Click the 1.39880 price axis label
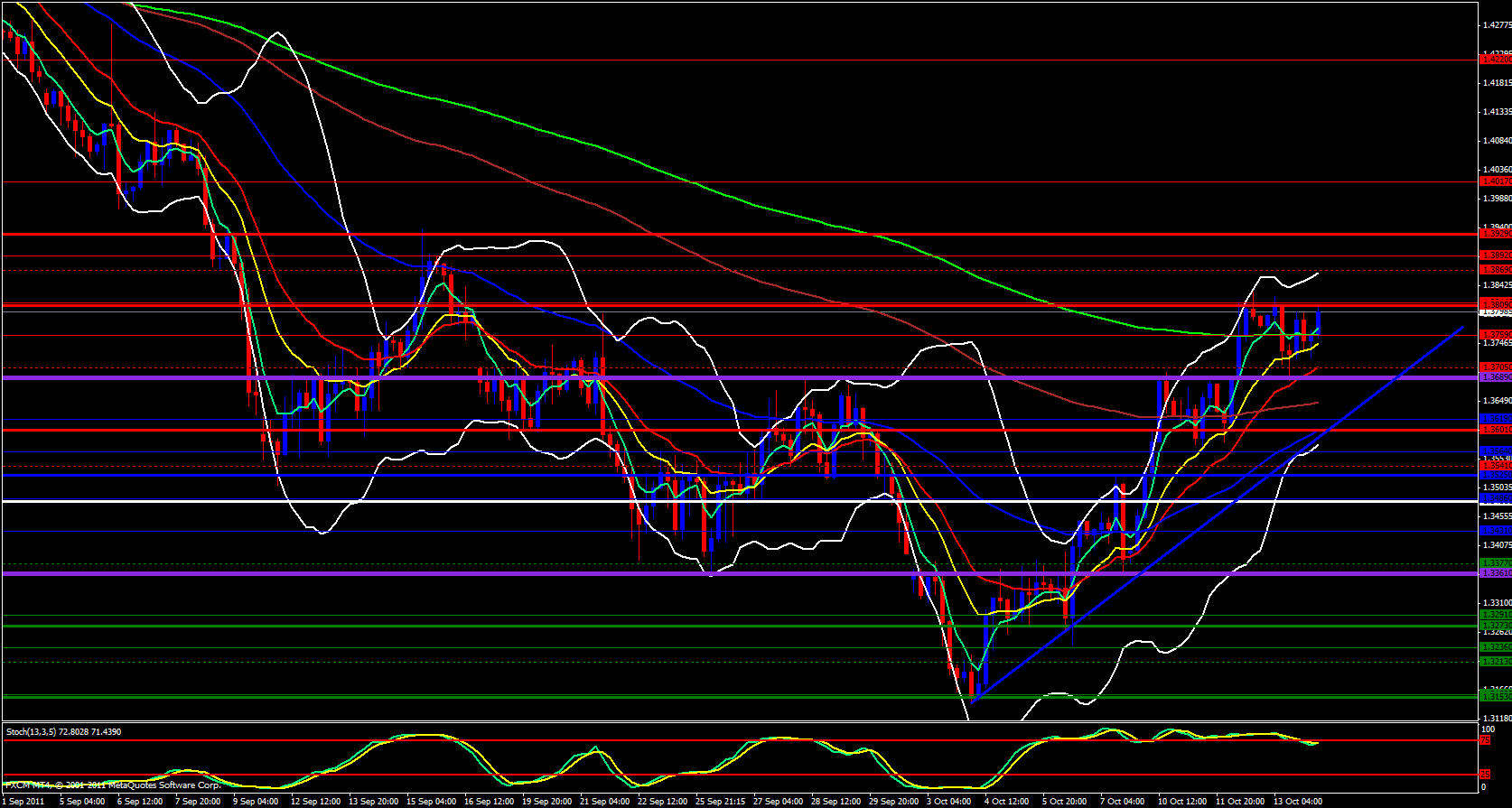 click(1497, 199)
